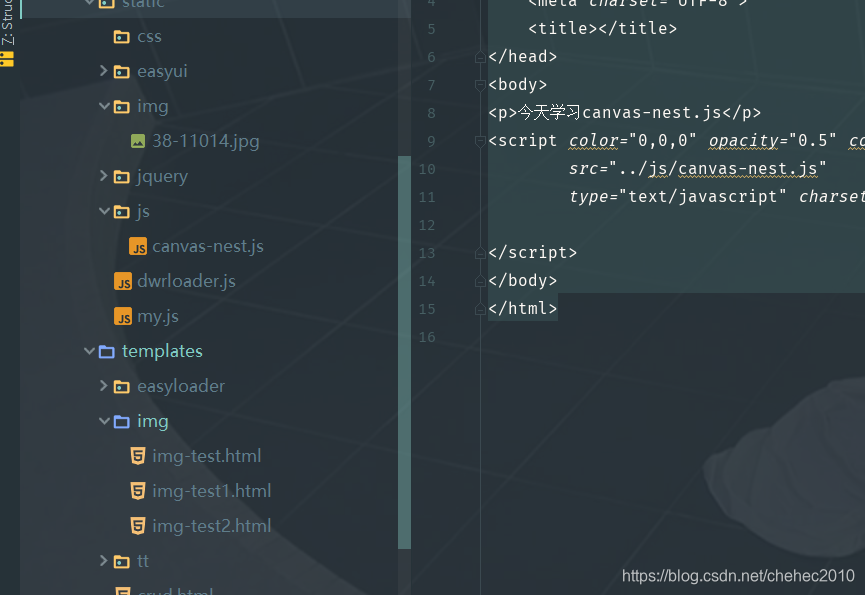Select img-test.html in the tree

206,457
